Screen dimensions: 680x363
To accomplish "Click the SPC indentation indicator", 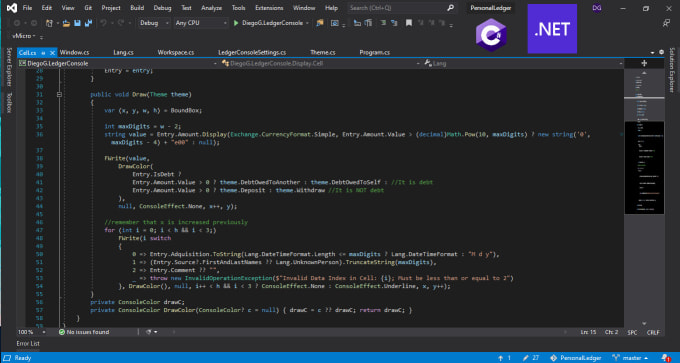I will click(632, 332).
